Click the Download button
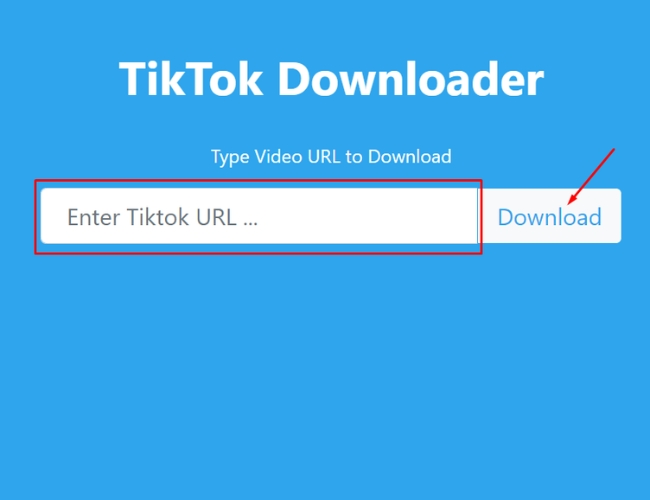Image resolution: width=650 pixels, height=500 pixels. tap(550, 216)
